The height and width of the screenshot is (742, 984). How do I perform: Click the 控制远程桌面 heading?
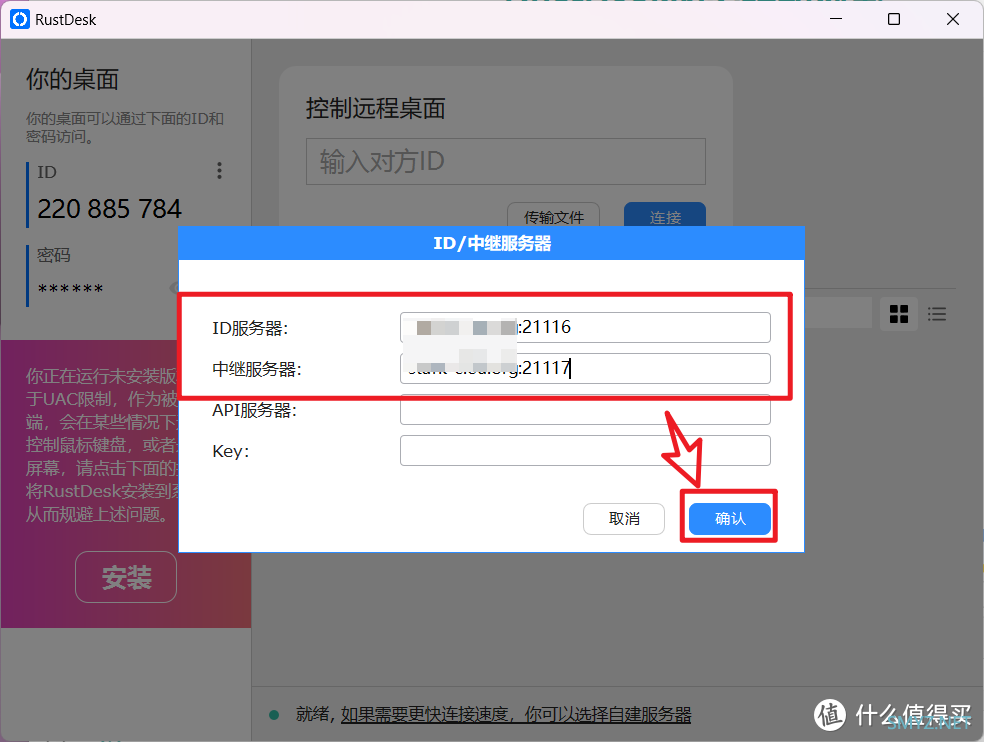(x=375, y=109)
